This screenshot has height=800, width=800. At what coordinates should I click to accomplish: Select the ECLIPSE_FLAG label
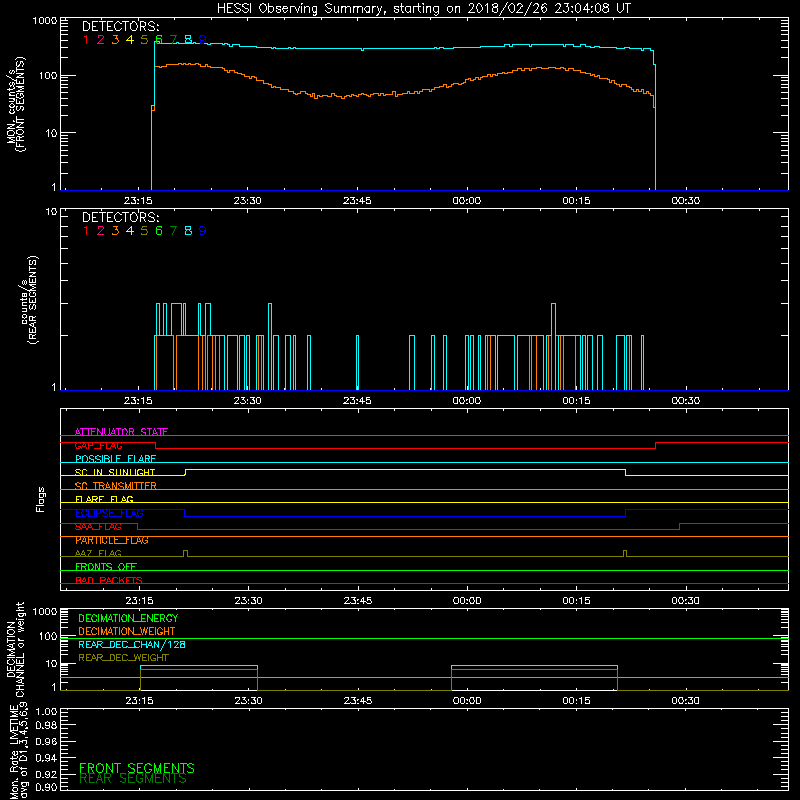(109, 513)
